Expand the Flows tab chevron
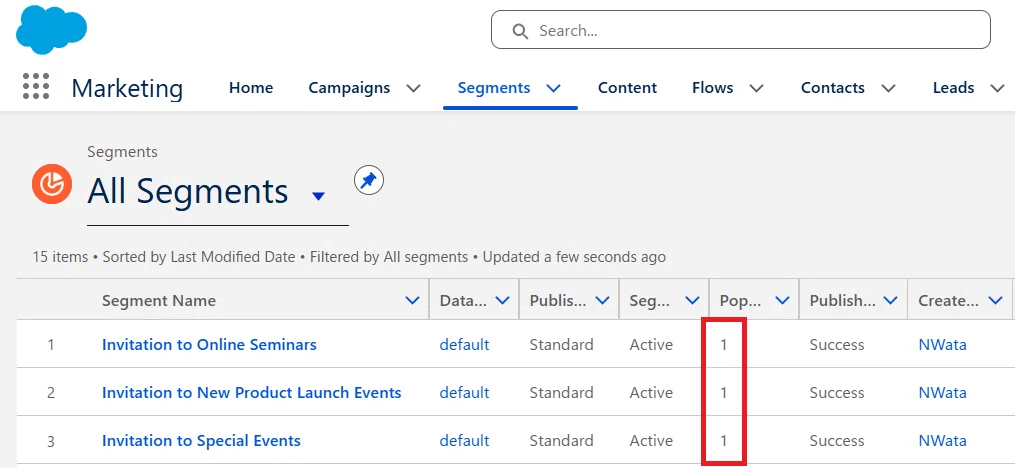The width and height of the screenshot is (1015, 468). (756, 88)
